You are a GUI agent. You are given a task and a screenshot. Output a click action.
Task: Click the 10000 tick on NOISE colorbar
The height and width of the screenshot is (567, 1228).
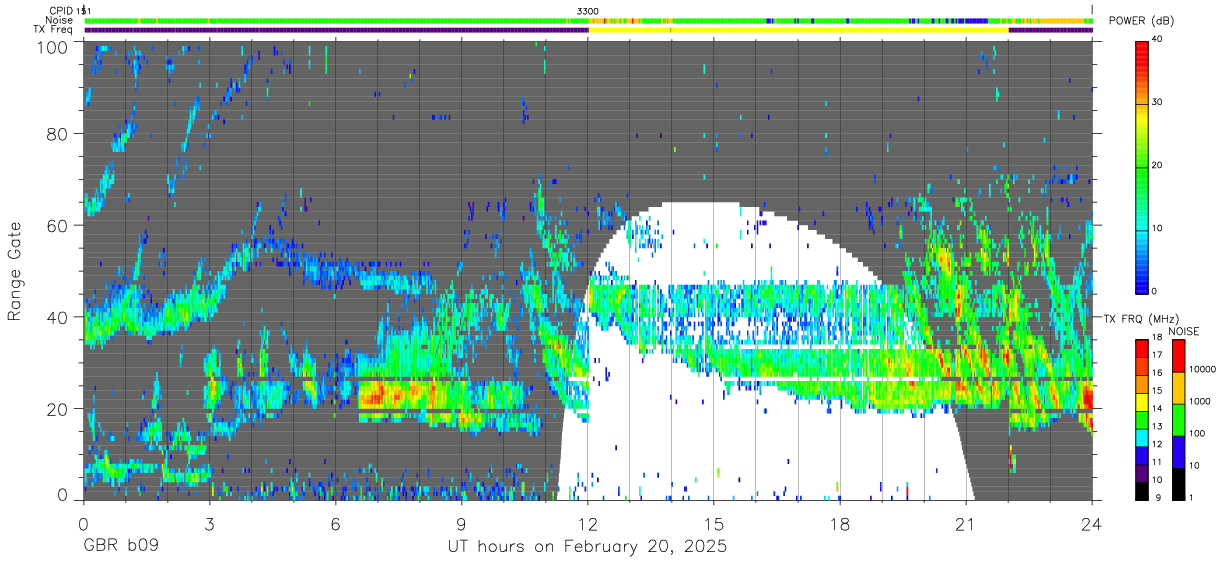click(x=1204, y=371)
